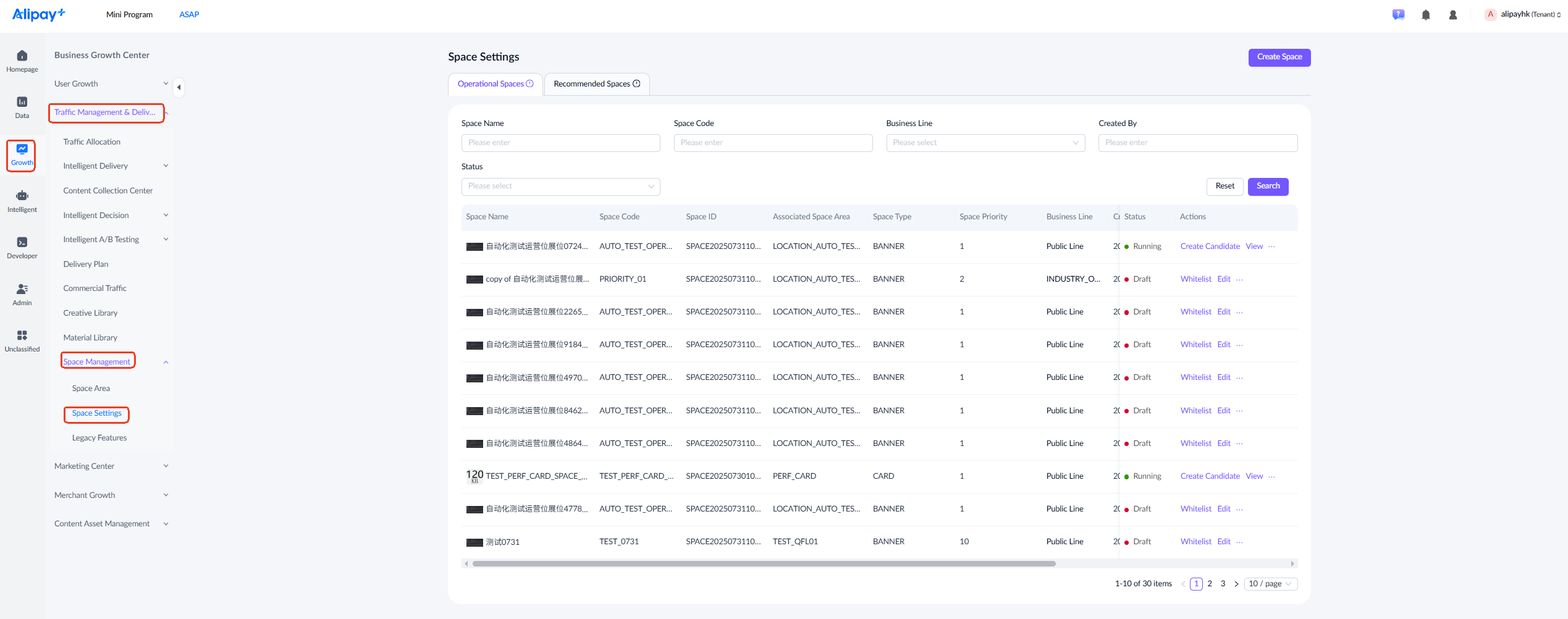Image resolution: width=1568 pixels, height=619 pixels.
Task: Click the Create Space button
Action: click(x=1279, y=57)
